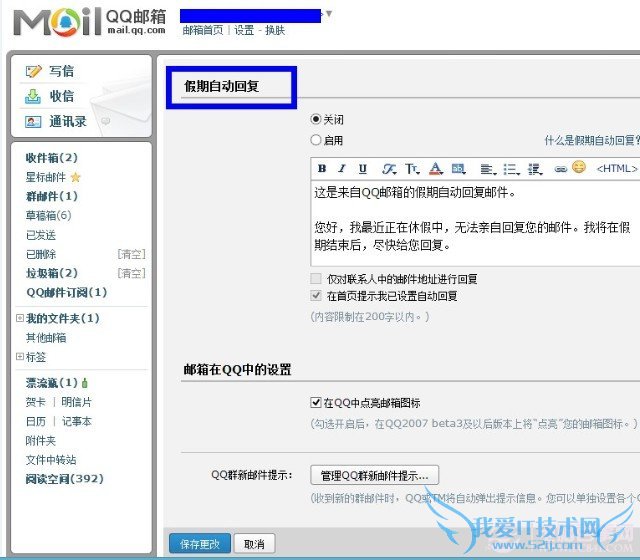The height and width of the screenshot is (560, 640).
Task: Open the 已删除 deleted folder
Action: pos(40,254)
